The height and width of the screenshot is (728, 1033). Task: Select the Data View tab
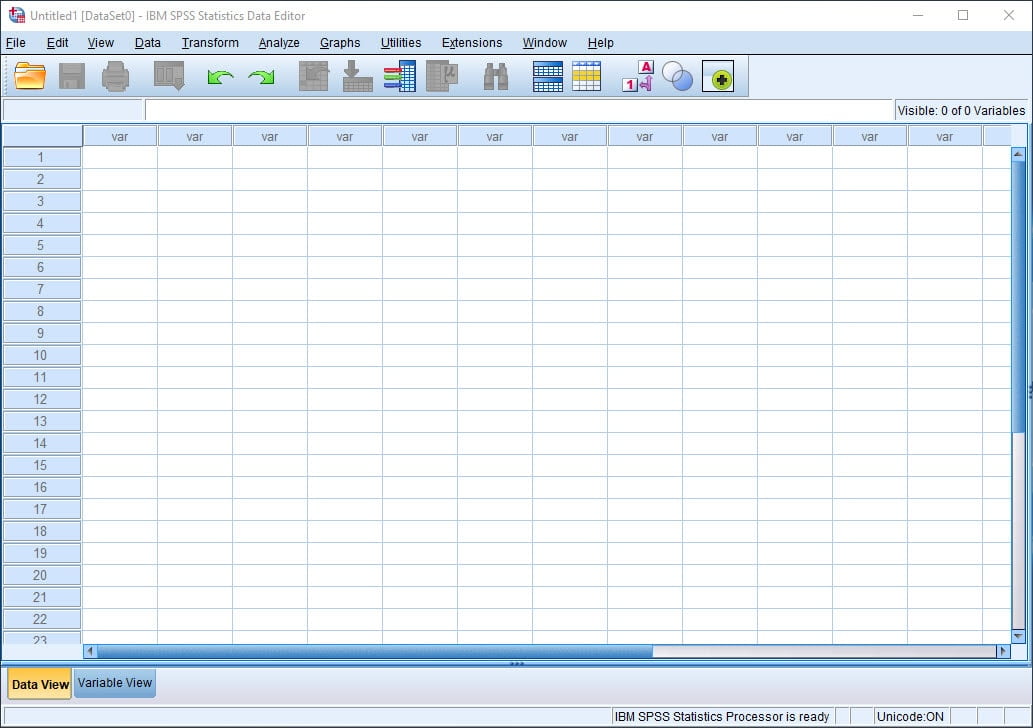(40, 684)
